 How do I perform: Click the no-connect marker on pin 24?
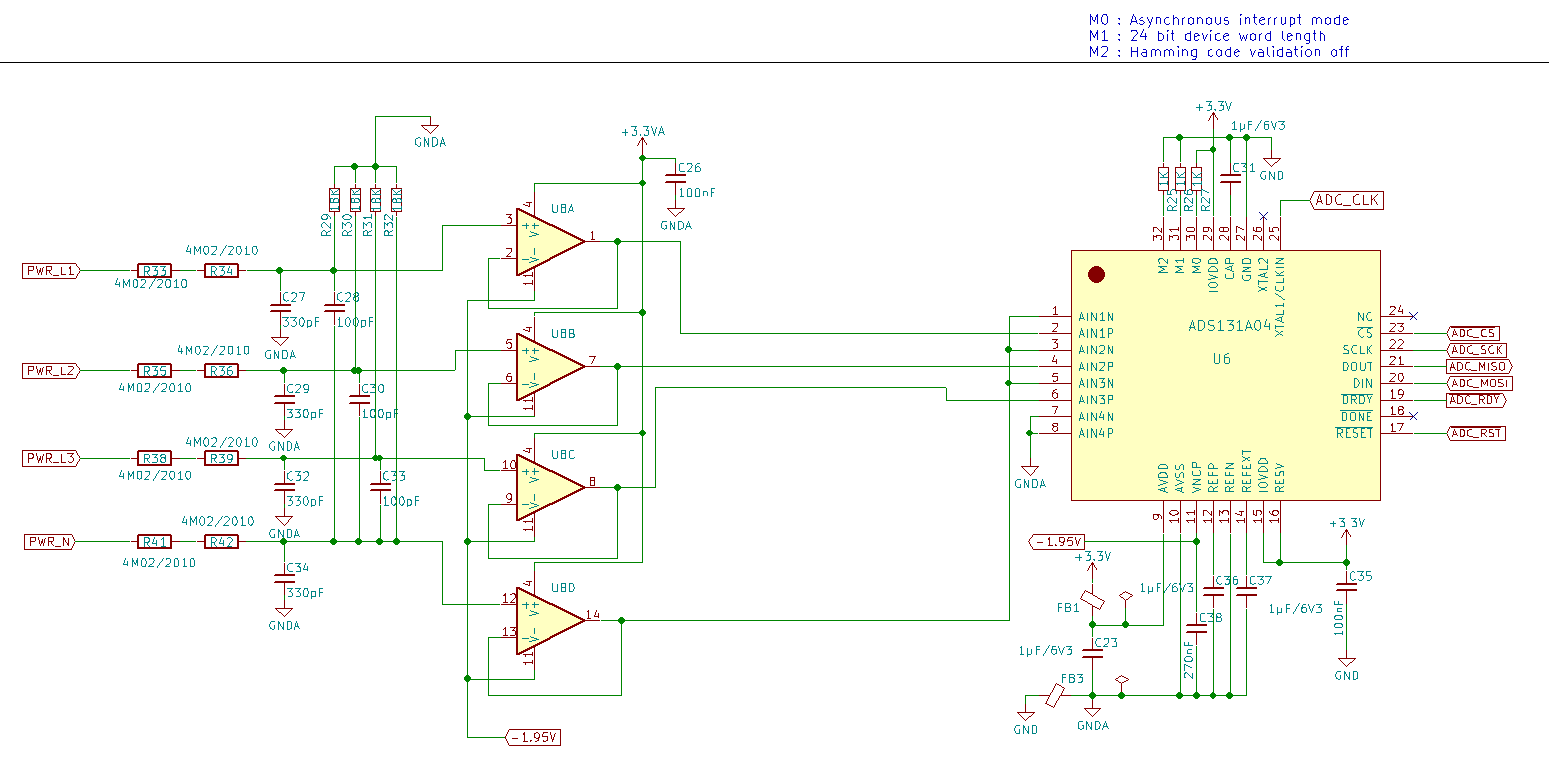(x=1413, y=315)
